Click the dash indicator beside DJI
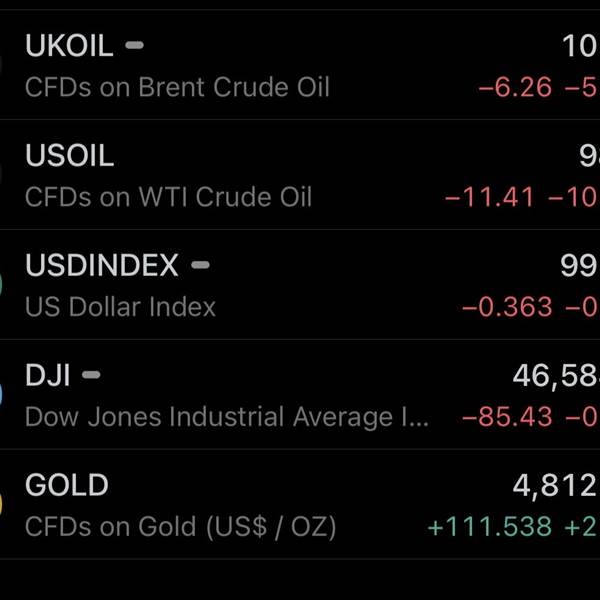Image resolution: width=600 pixels, height=600 pixels. [x=91, y=376]
